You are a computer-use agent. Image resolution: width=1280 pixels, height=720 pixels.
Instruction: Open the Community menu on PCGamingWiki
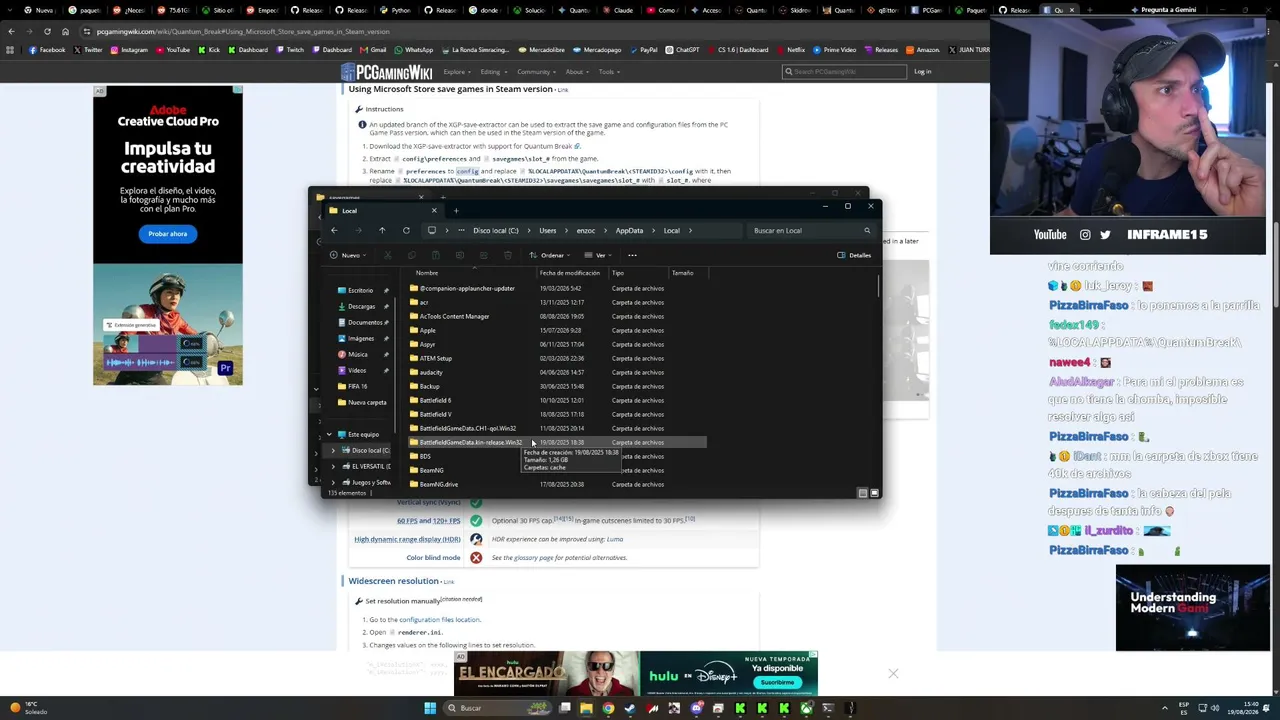[x=536, y=72]
